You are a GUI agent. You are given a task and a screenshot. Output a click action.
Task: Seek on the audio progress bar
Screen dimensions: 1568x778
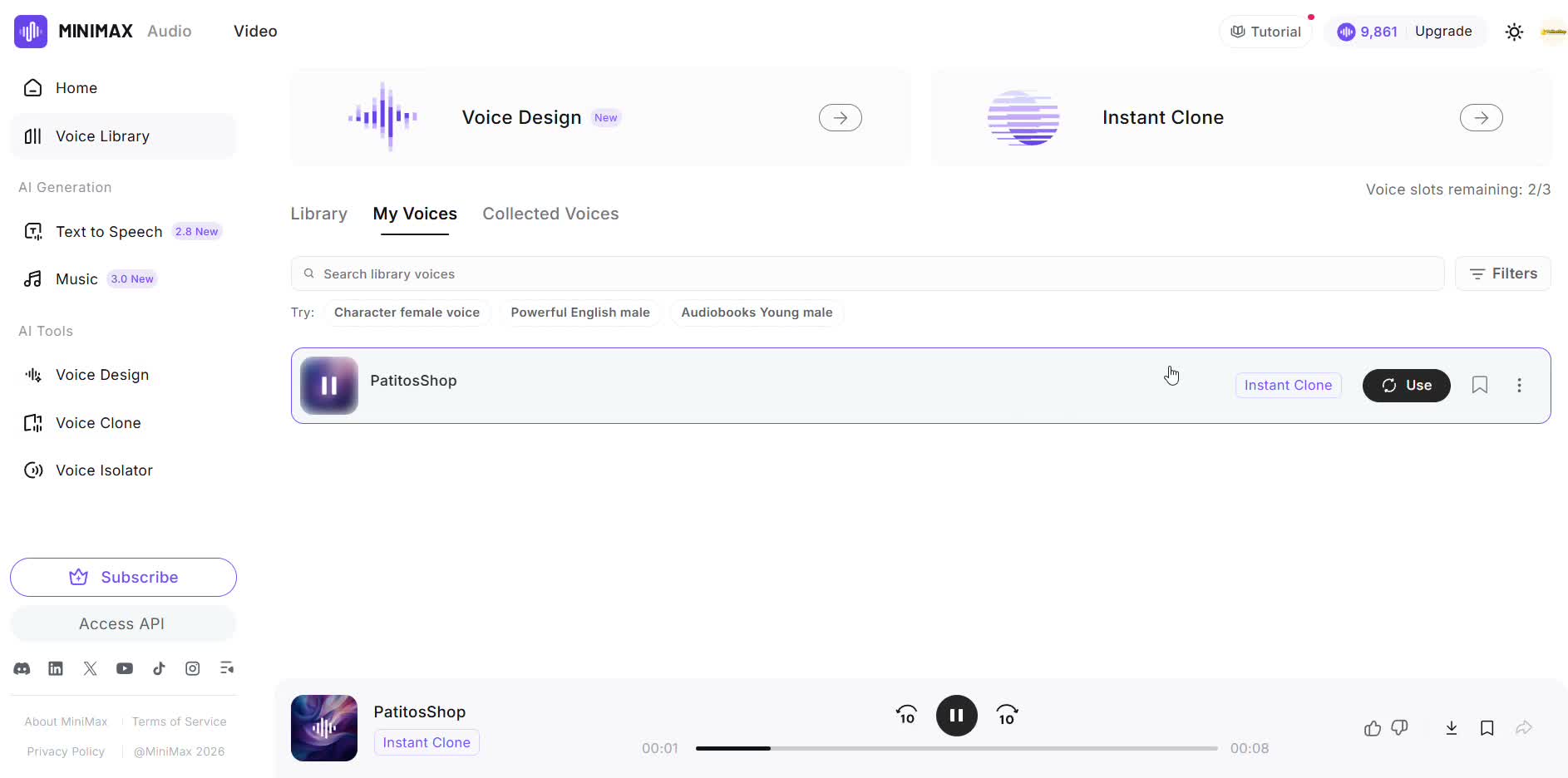(956, 748)
